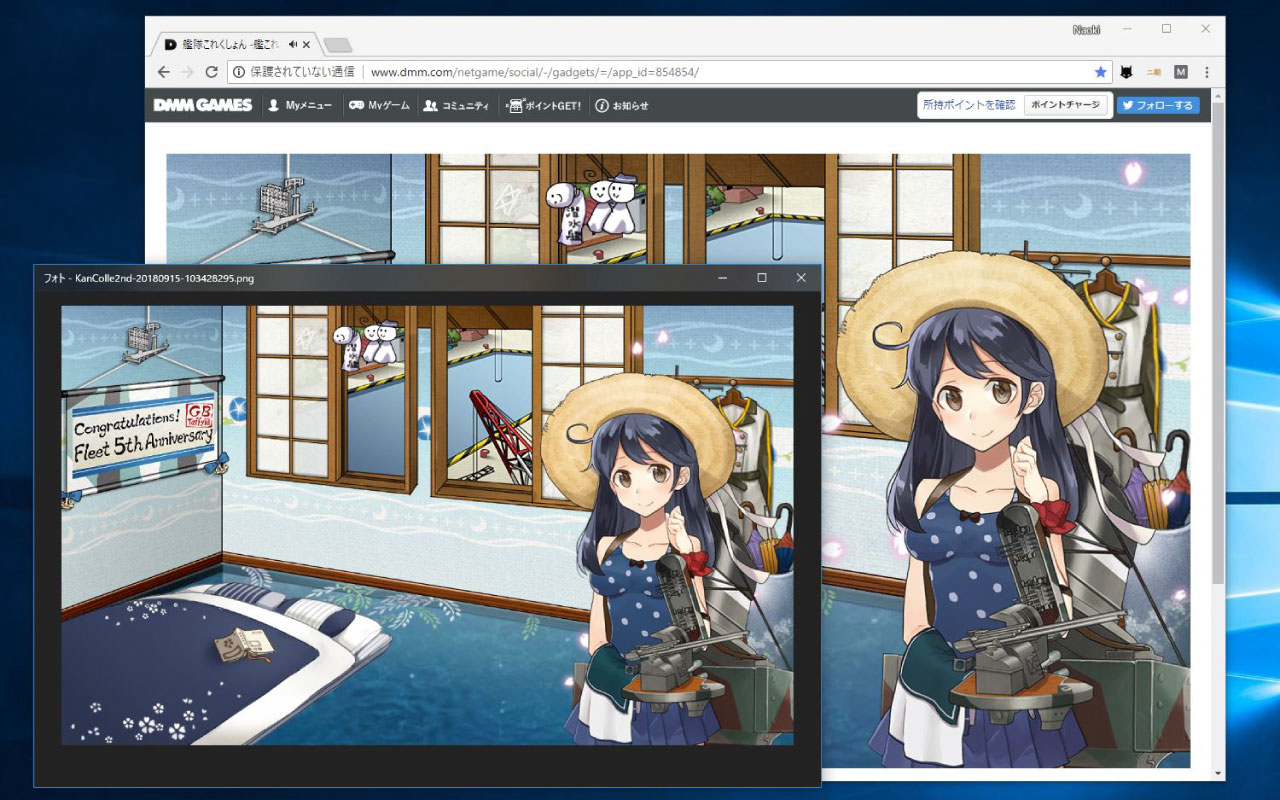Open the Chrome three-dot menu
This screenshot has width=1280, height=800.
(1207, 71)
